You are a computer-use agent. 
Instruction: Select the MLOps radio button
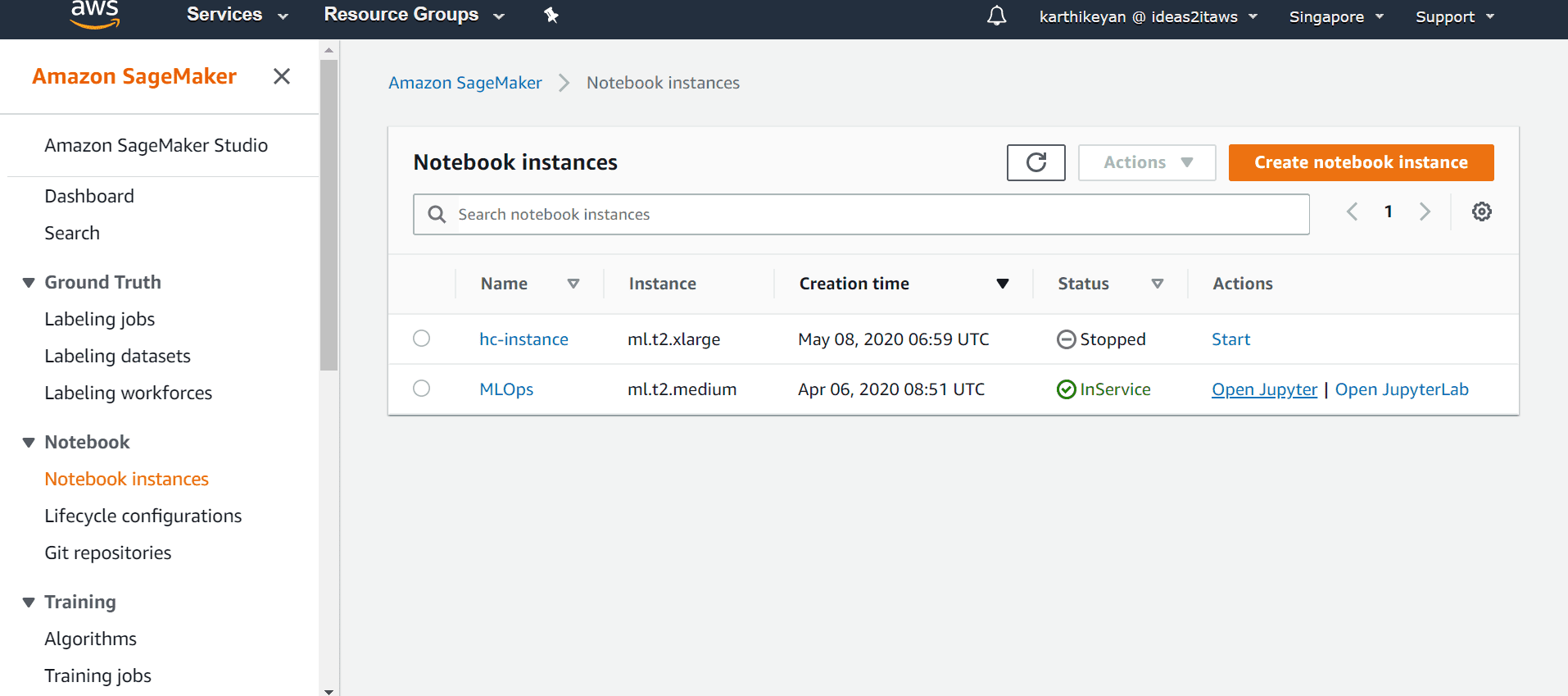(421, 389)
